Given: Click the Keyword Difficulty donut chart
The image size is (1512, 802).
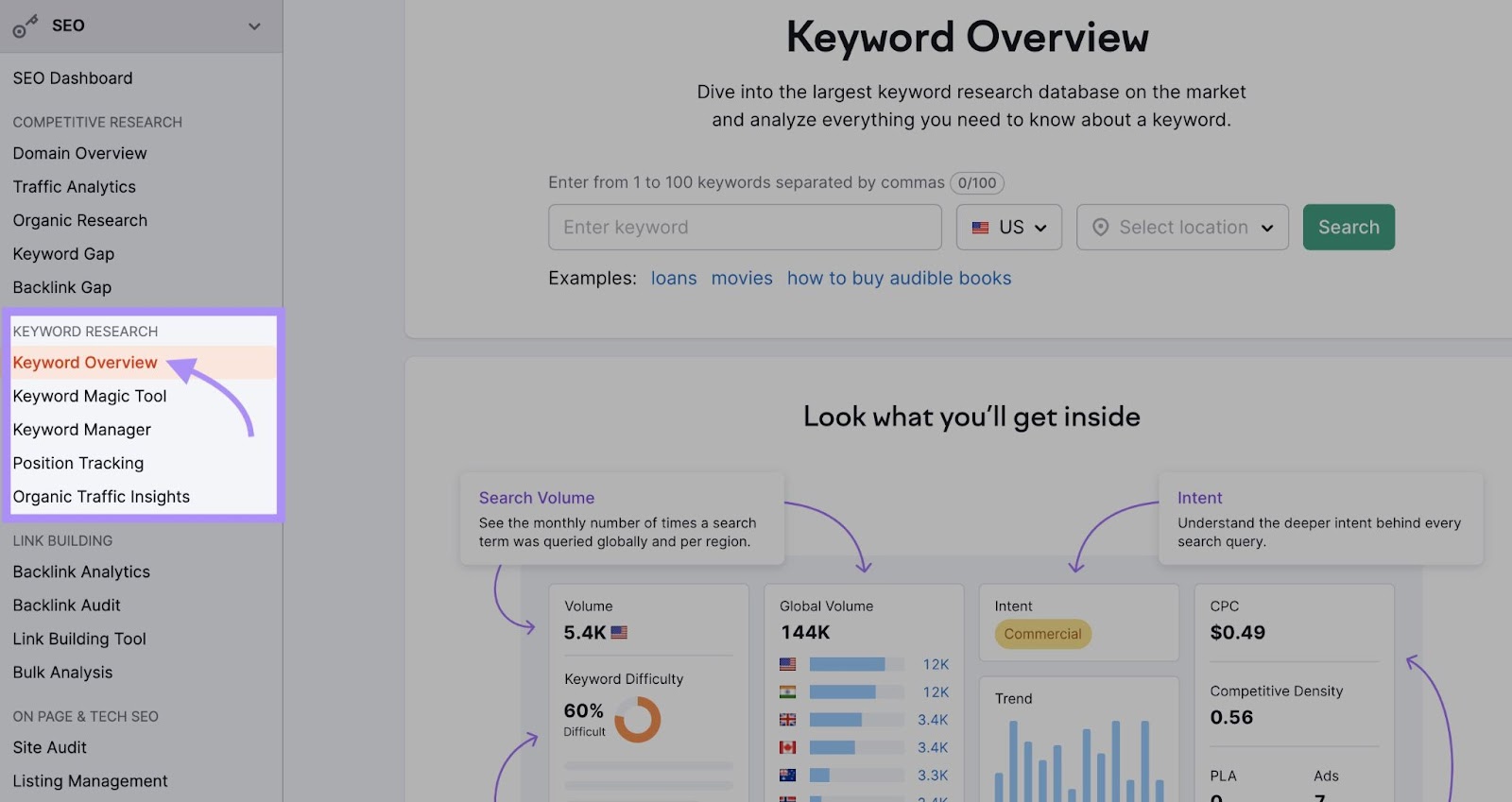Looking at the screenshot, I should tap(638, 720).
